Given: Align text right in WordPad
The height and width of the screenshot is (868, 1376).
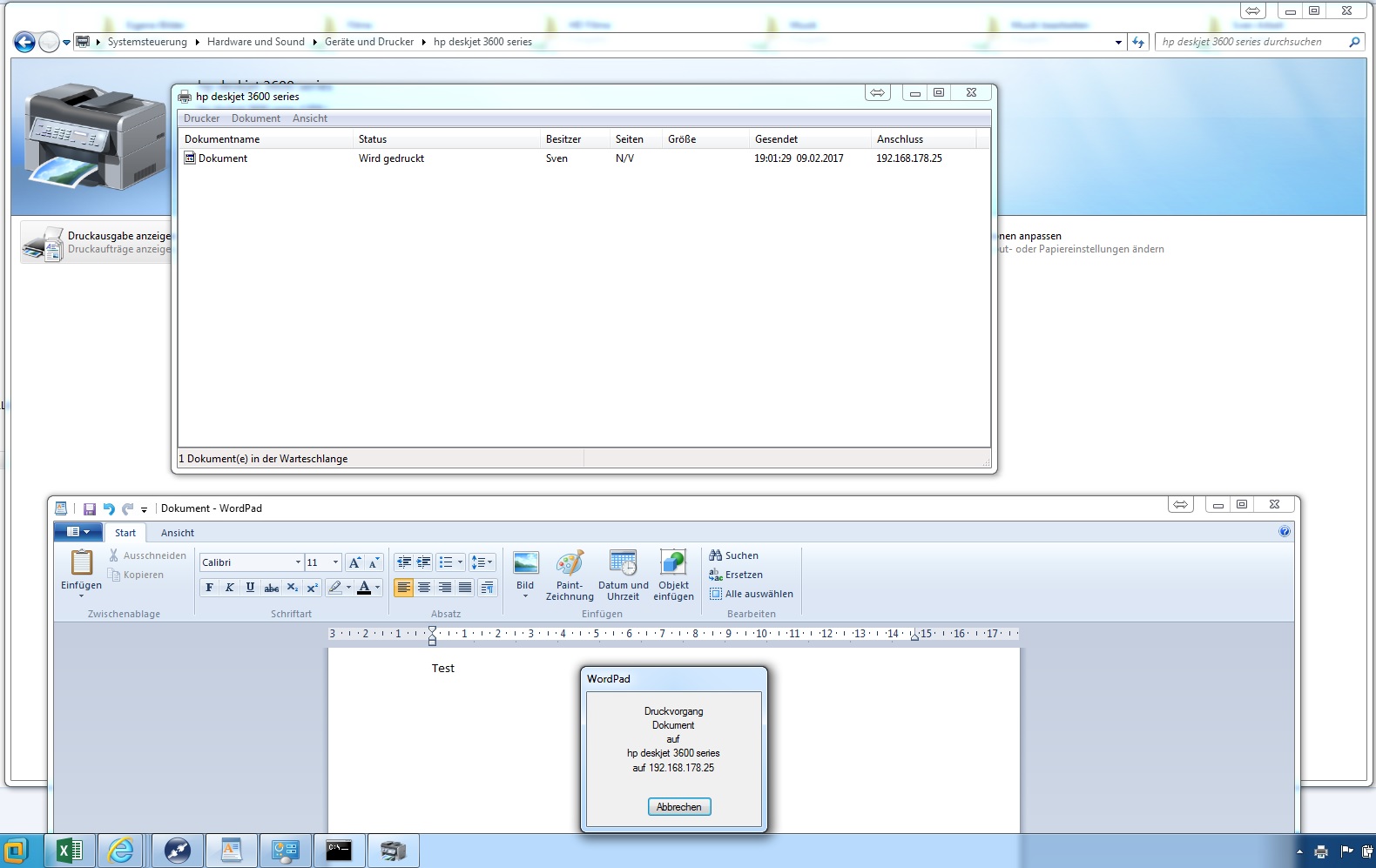Looking at the screenshot, I should click(445, 588).
